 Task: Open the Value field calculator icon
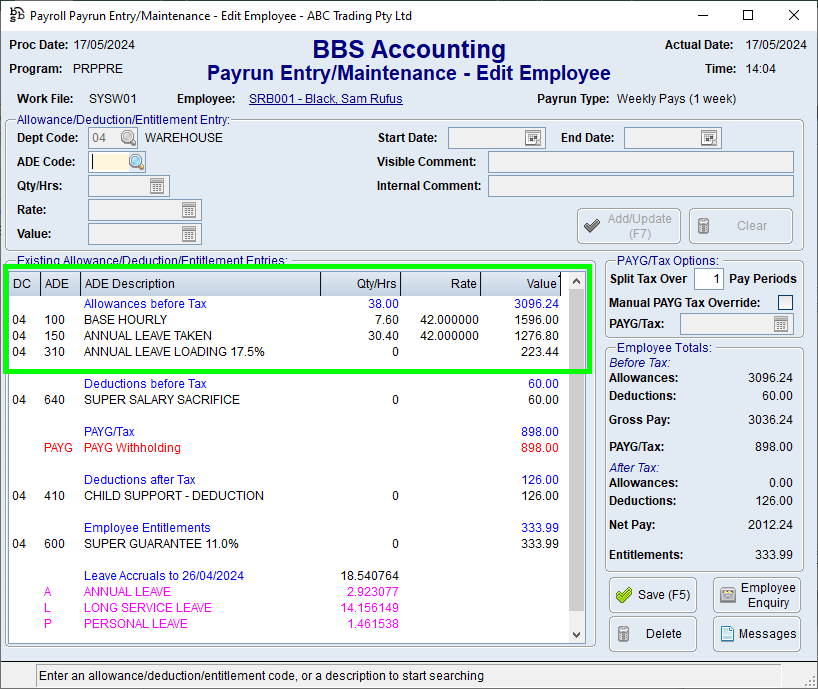pyautogui.click(x=189, y=234)
